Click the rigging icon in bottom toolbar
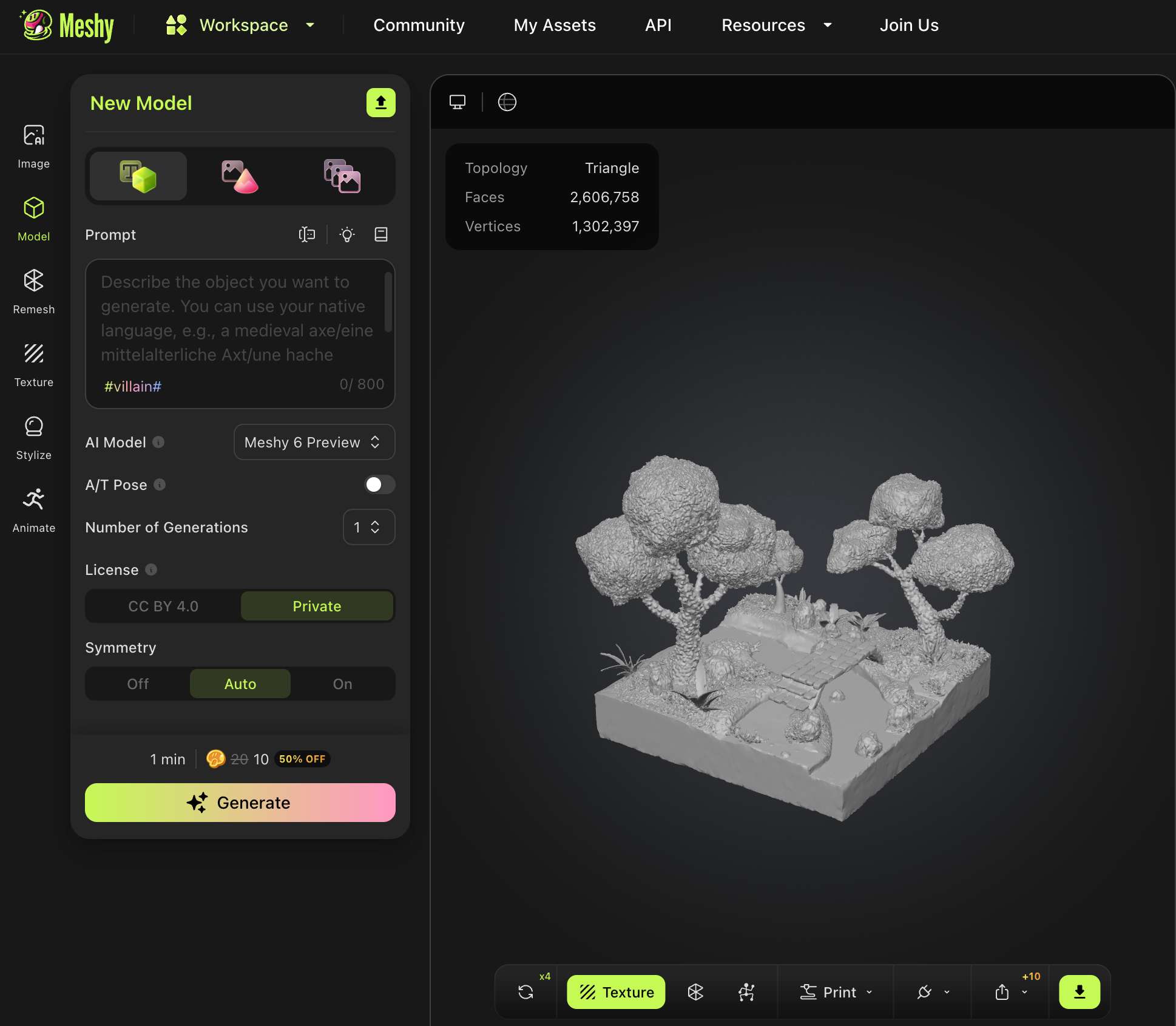 pos(746,992)
